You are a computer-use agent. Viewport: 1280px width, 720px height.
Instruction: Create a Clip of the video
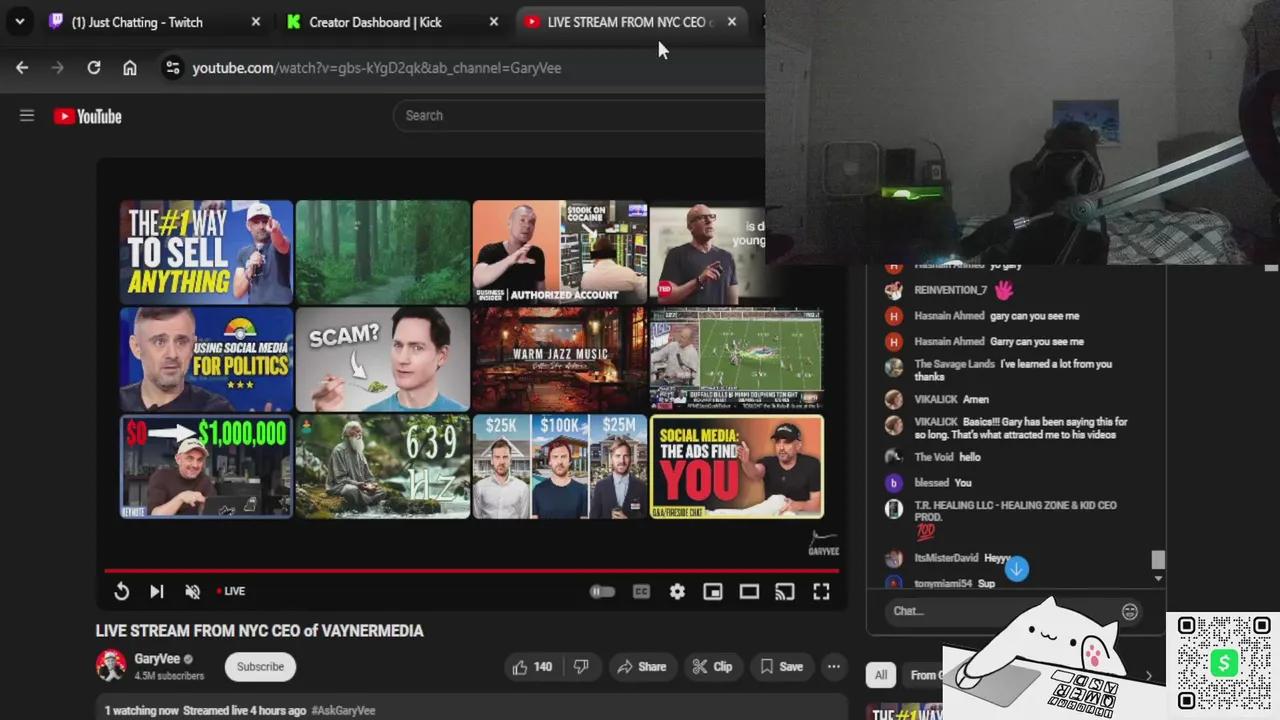point(713,666)
